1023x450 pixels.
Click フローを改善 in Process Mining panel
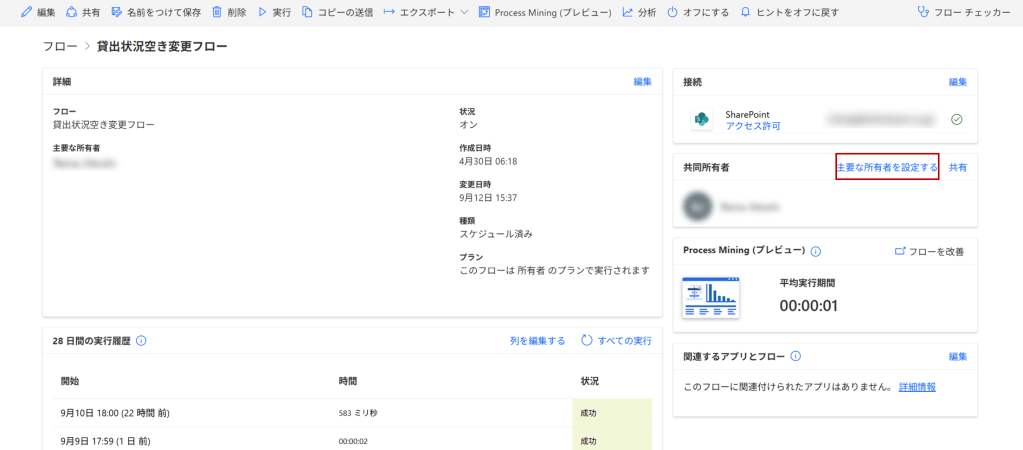pos(929,252)
